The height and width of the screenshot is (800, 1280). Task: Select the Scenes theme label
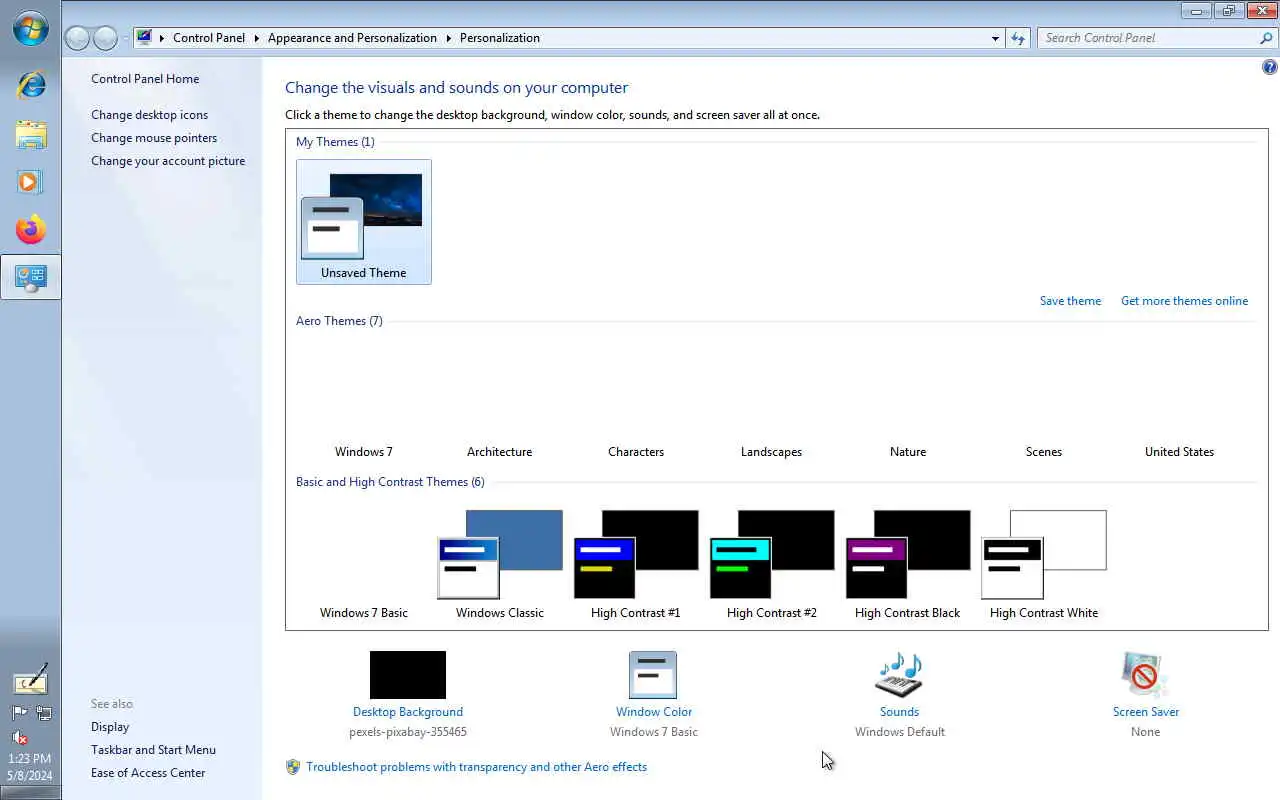pyautogui.click(x=1044, y=452)
